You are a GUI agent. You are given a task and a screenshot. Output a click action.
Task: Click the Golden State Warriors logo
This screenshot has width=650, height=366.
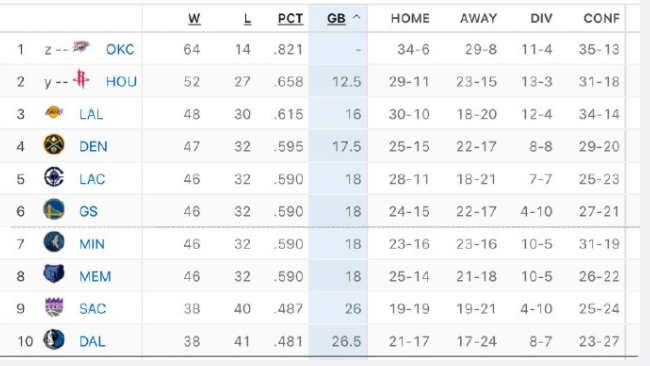coord(54,209)
